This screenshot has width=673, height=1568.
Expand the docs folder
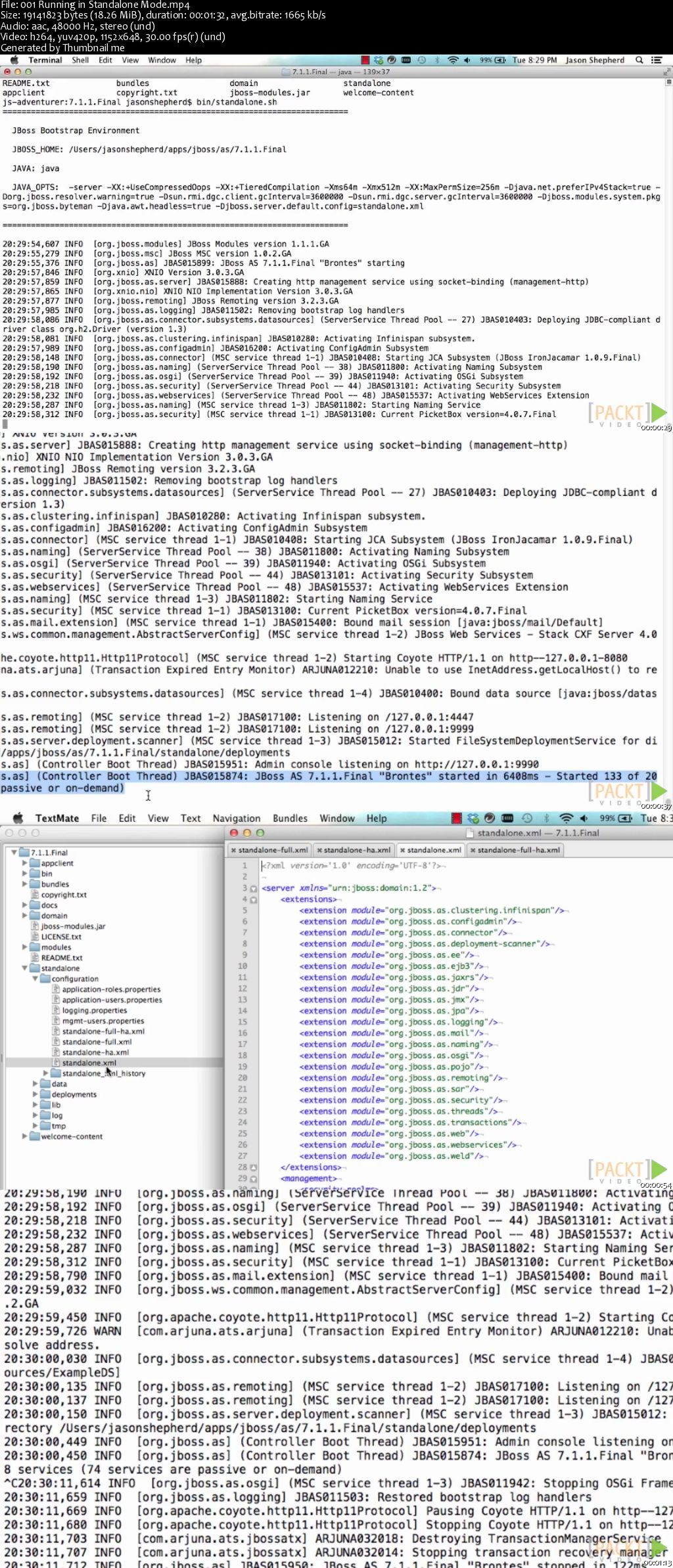tap(24, 905)
